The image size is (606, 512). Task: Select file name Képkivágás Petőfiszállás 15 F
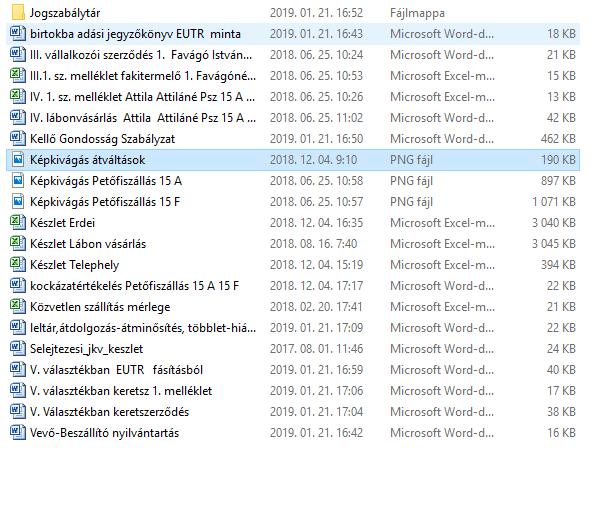click(105, 202)
